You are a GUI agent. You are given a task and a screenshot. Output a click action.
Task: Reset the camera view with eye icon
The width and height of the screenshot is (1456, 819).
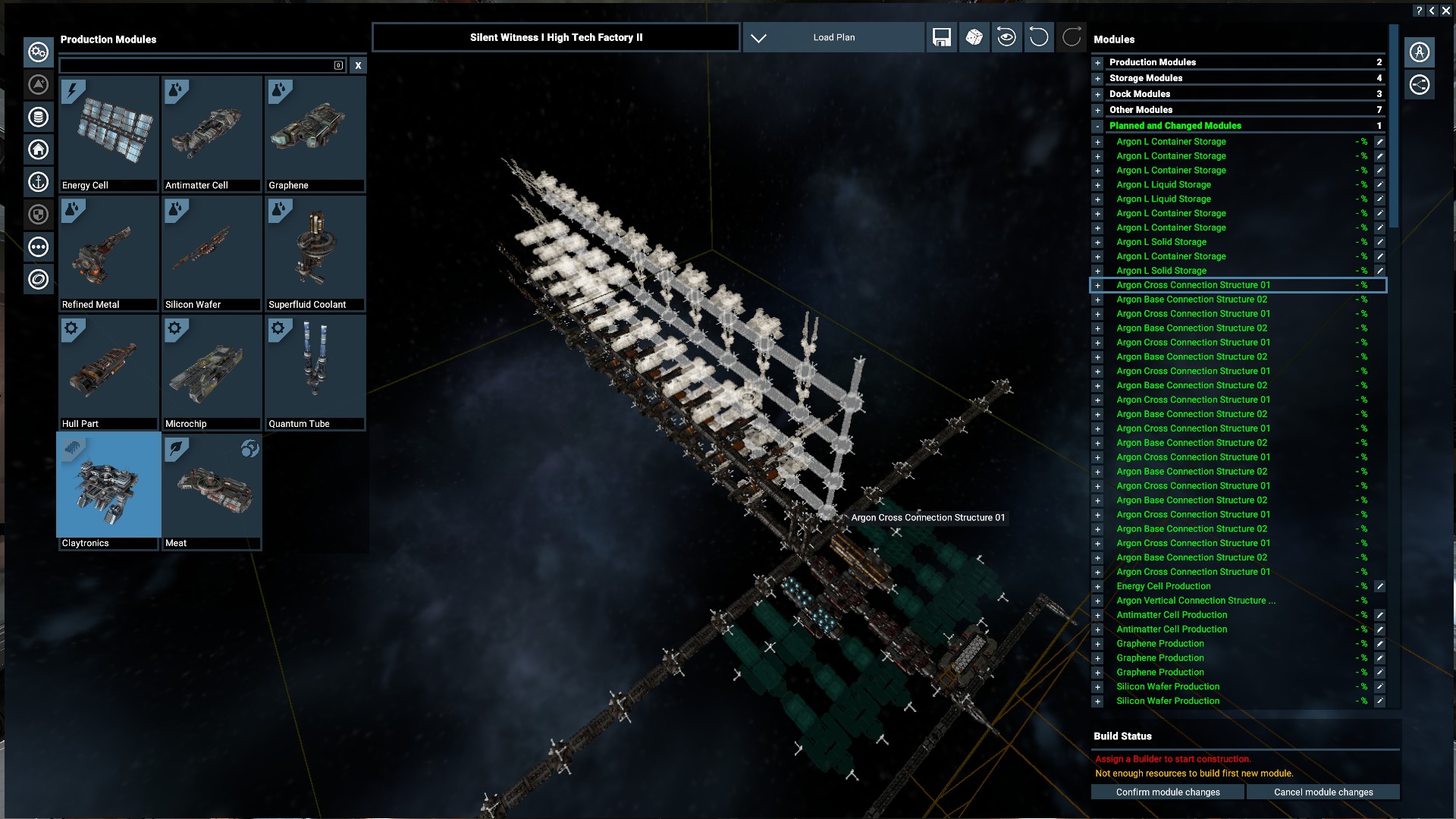point(1006,37)
